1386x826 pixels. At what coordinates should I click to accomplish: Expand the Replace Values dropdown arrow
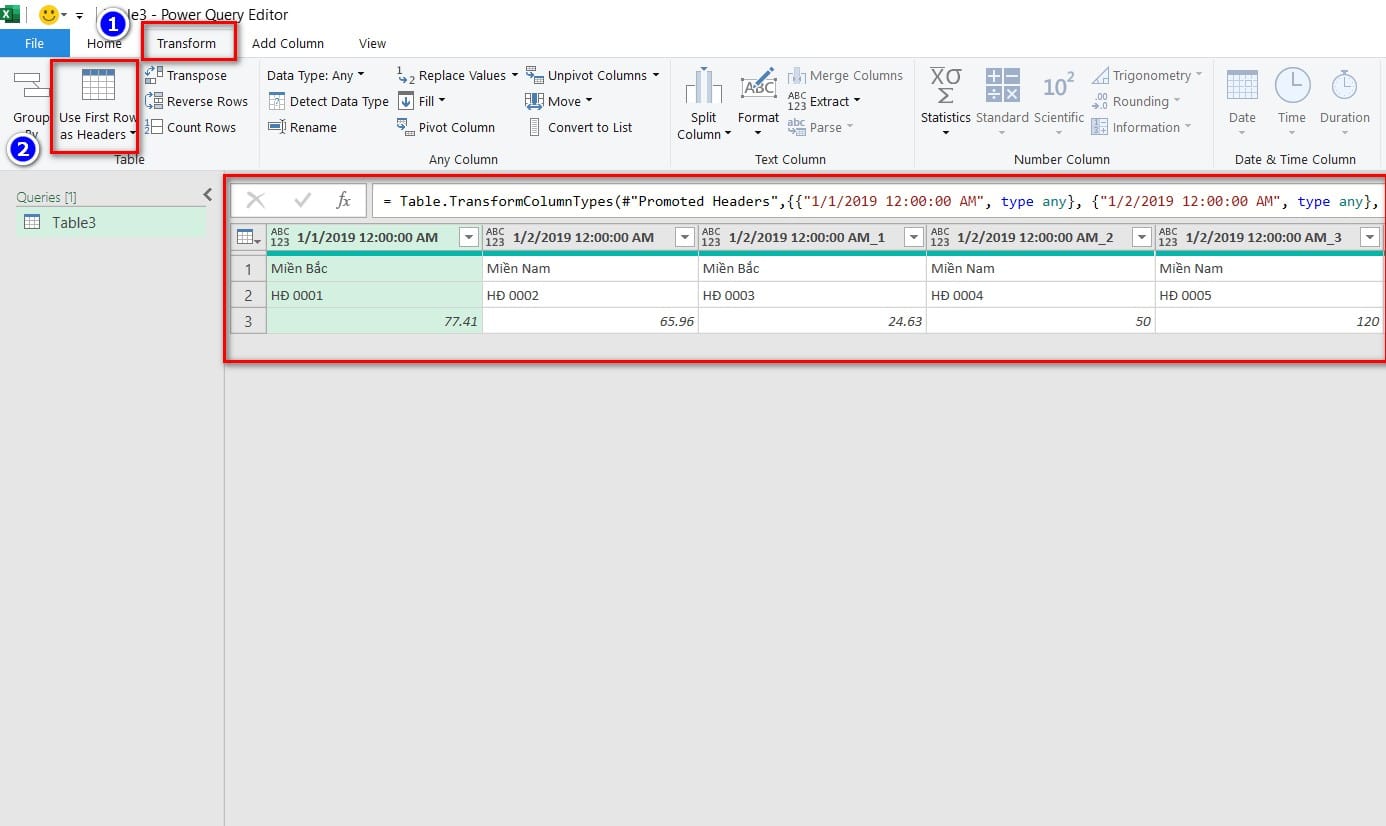tap(515, 75)
